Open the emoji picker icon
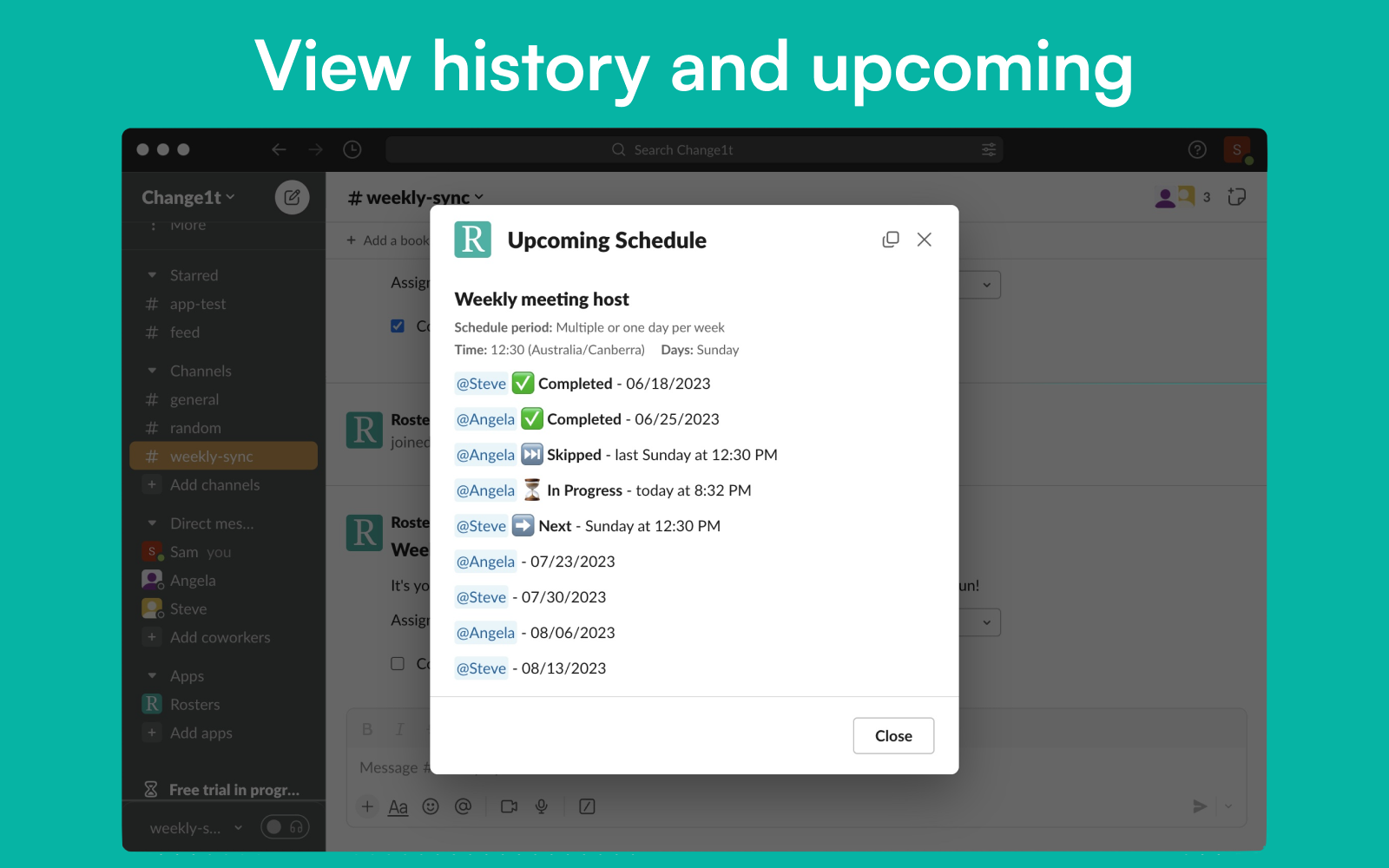Viewport: 1389px width, 868px height. click(x=431, y=806)
